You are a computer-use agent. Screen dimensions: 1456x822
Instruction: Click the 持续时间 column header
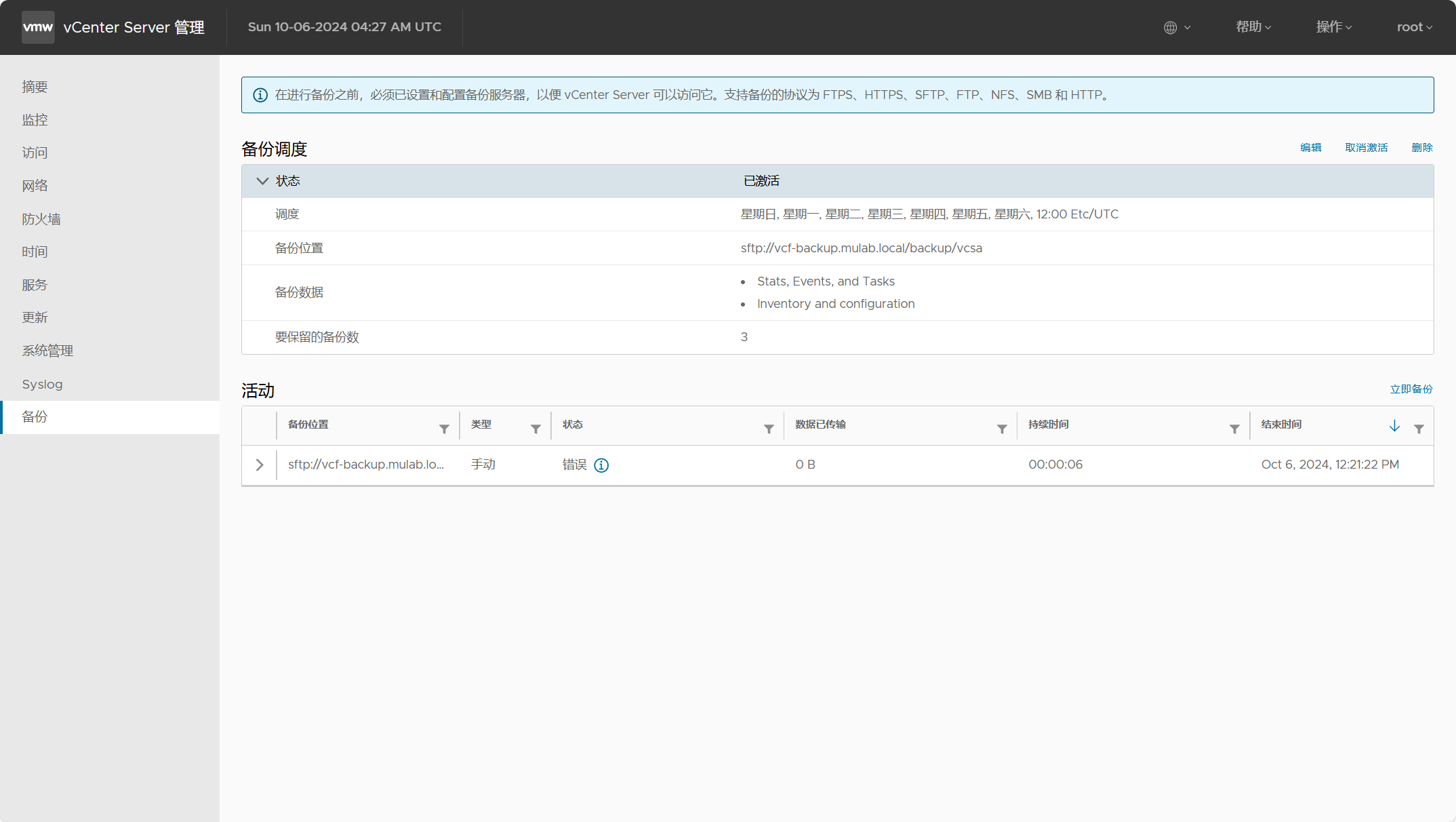click(x=1049, y=425)
